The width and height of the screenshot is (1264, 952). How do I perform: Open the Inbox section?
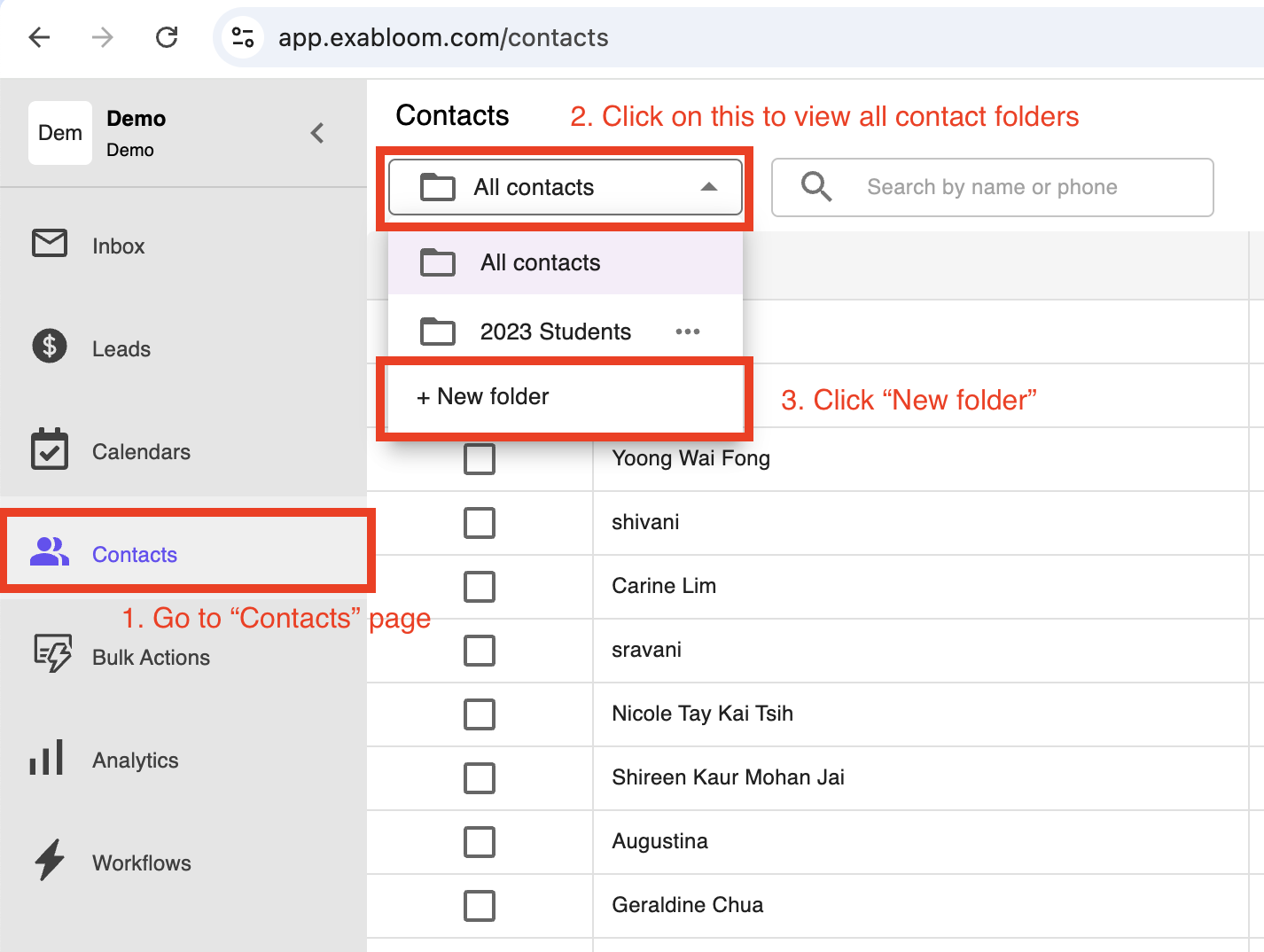tap(117, 246)
